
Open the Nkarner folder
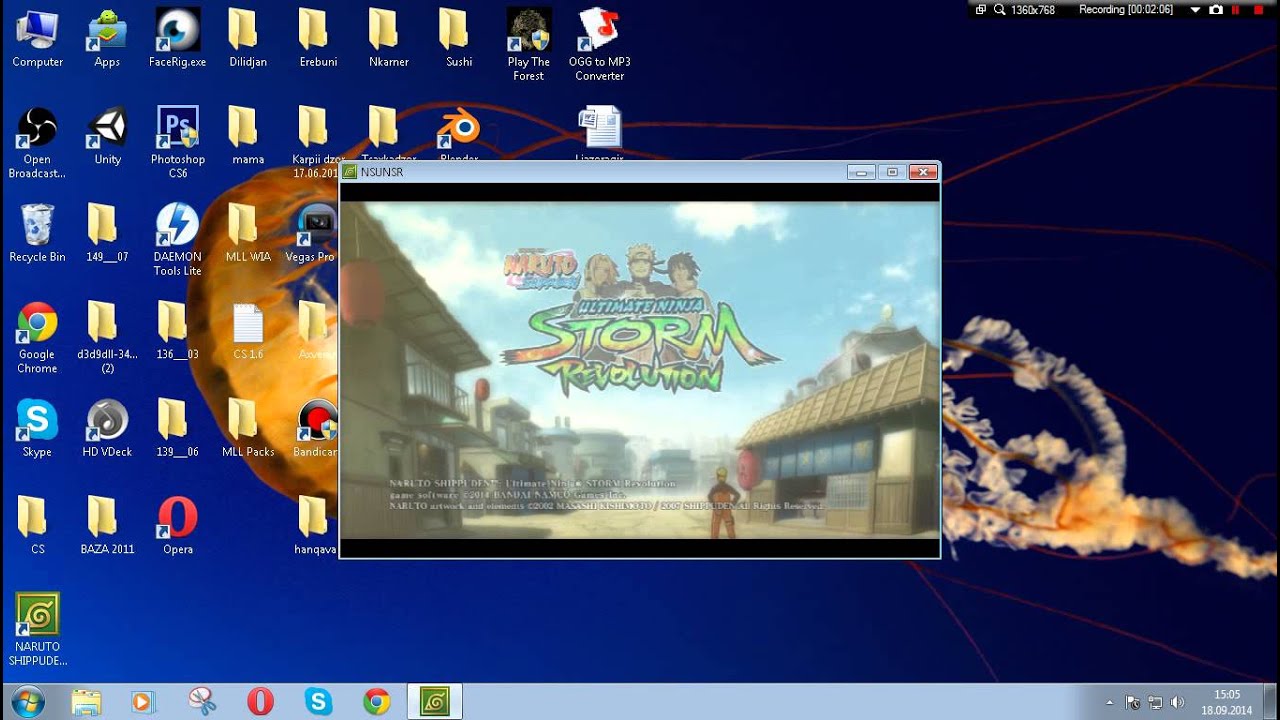pyautogui.click(x=388, y=39)
